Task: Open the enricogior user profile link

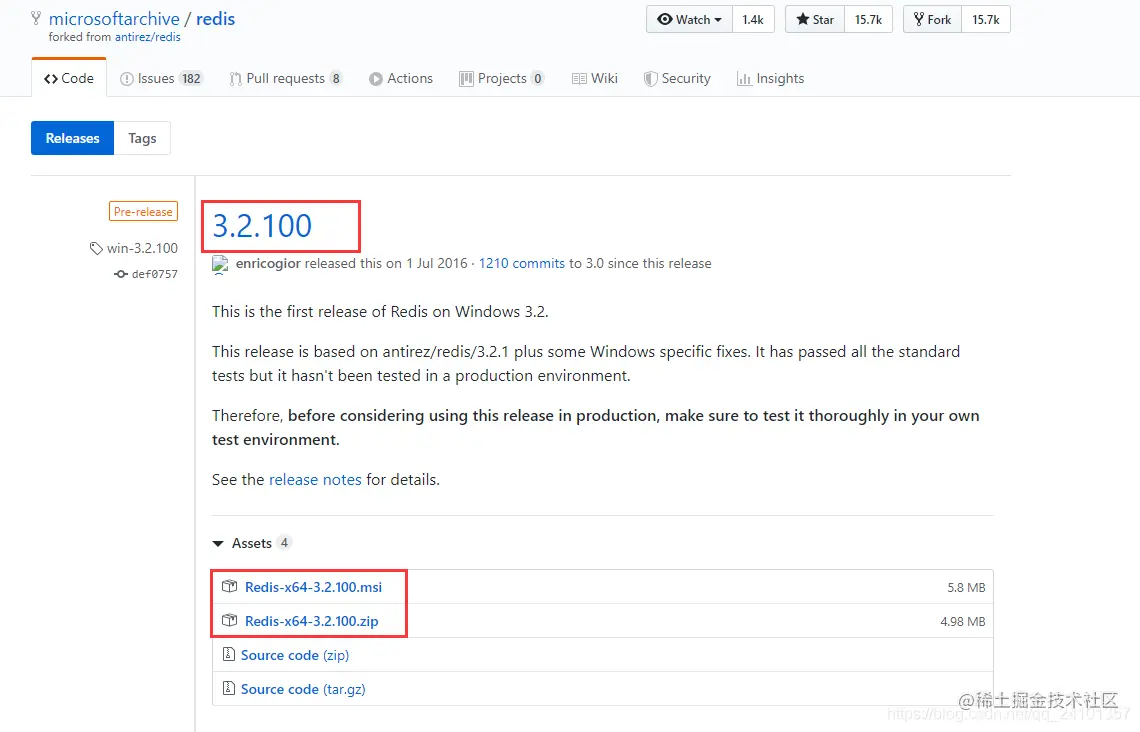Action: click(268, 263)
